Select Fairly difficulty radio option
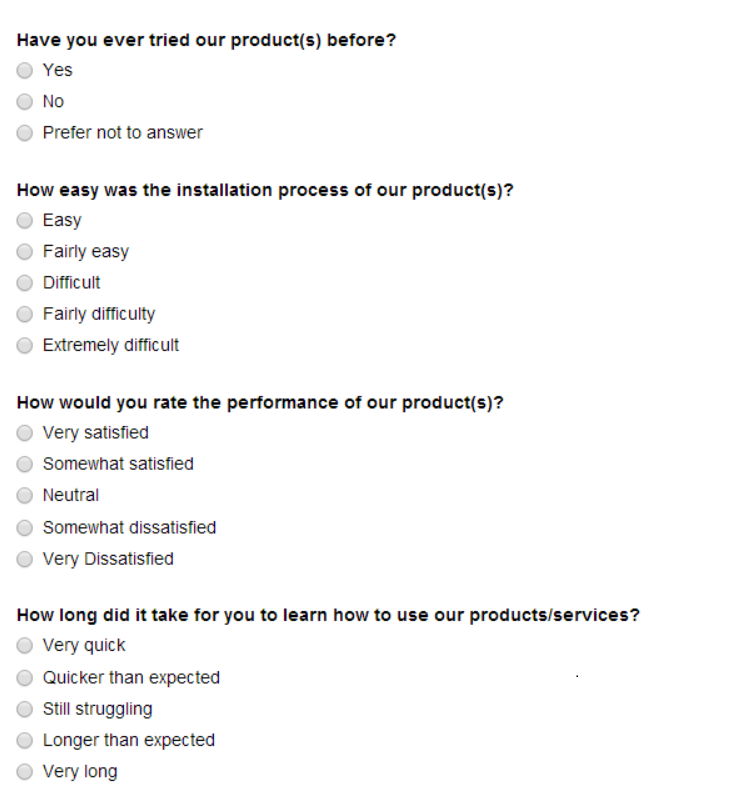749x787 pixels. point(25,314)
